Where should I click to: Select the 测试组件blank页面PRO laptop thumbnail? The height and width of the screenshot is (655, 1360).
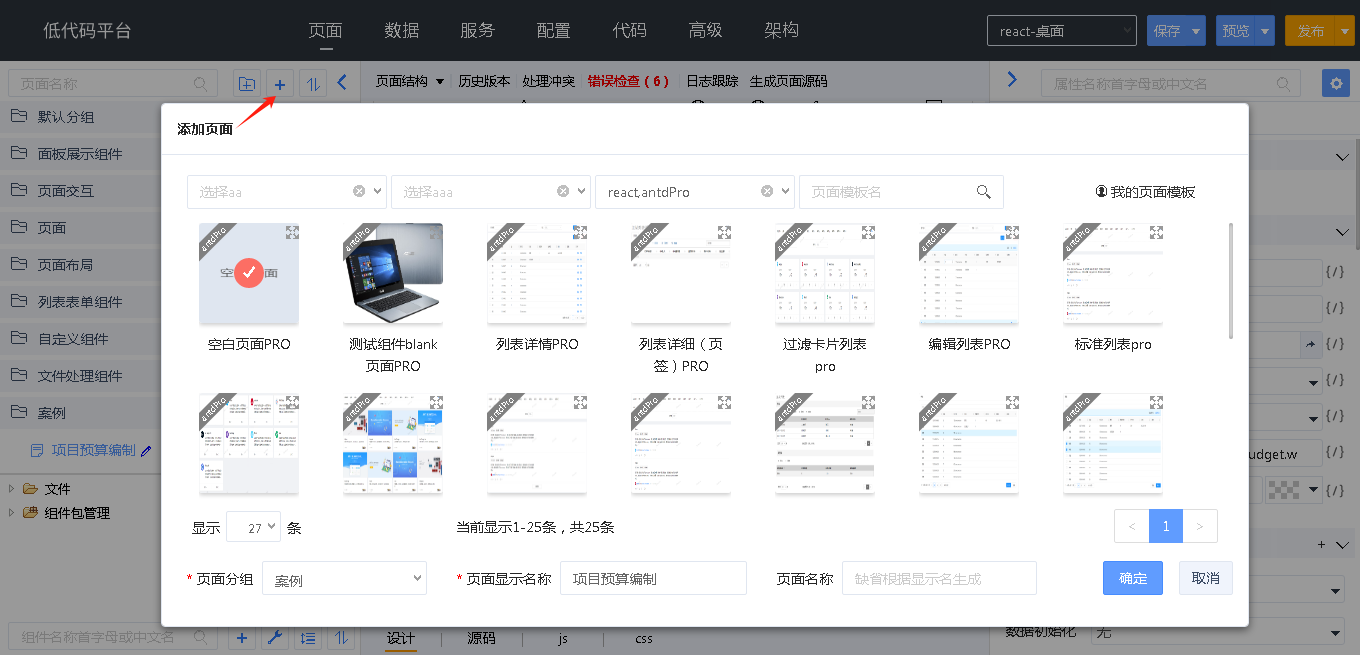click(x=393, y=273)
